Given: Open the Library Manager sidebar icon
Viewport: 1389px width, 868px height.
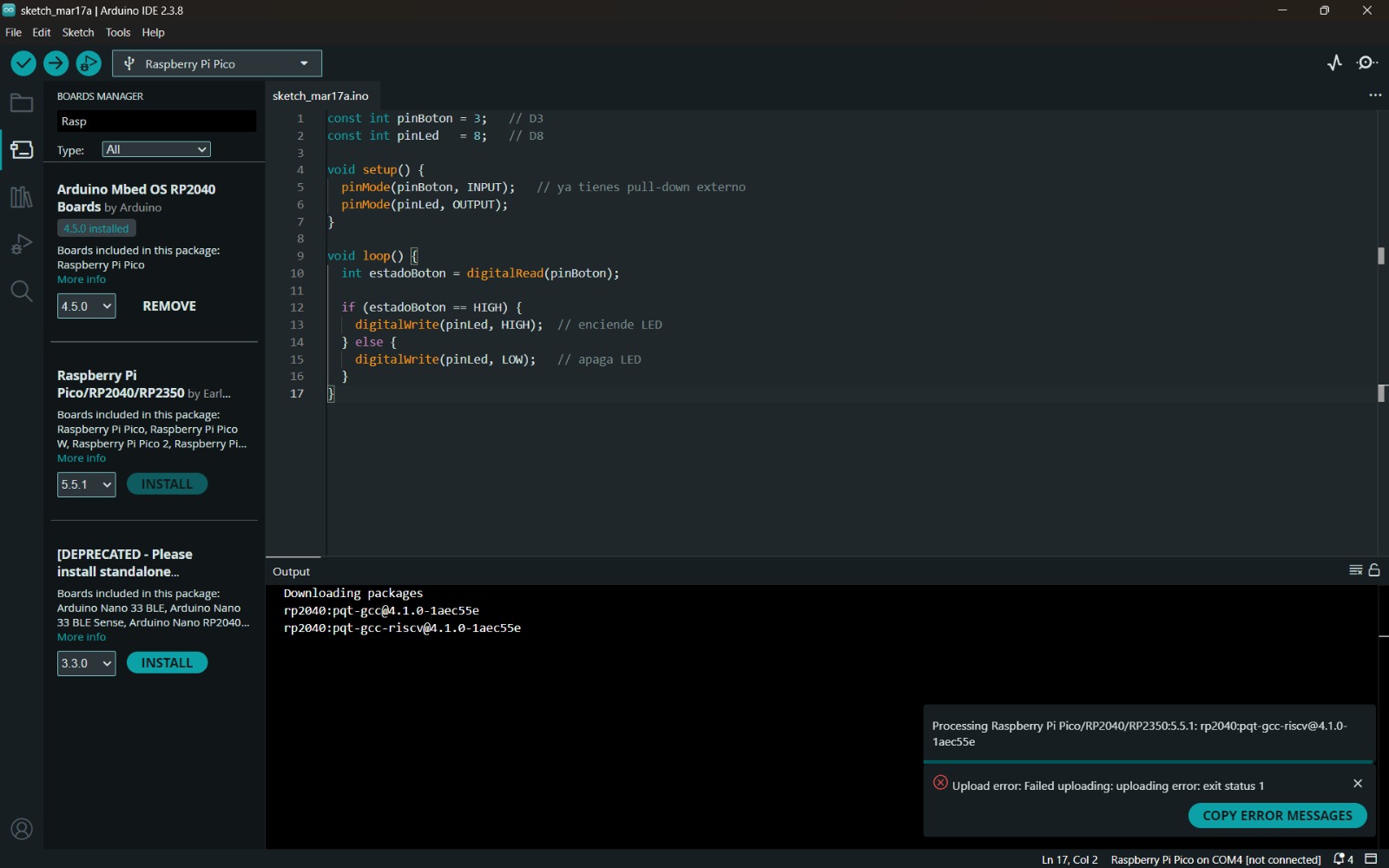Looking at the screenshot, I should (22, 197).
